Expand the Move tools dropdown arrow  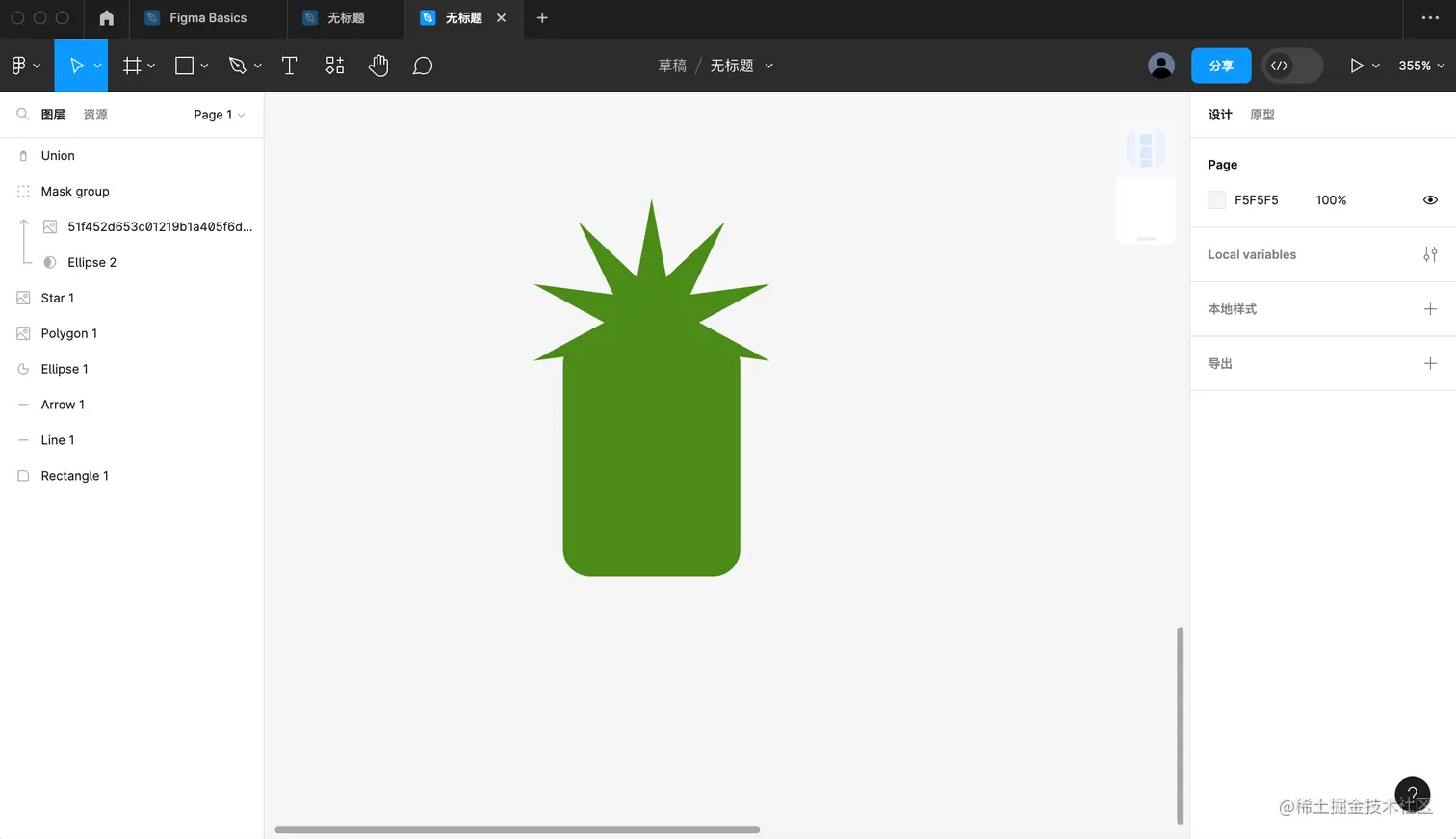click(x=97, y=66)
